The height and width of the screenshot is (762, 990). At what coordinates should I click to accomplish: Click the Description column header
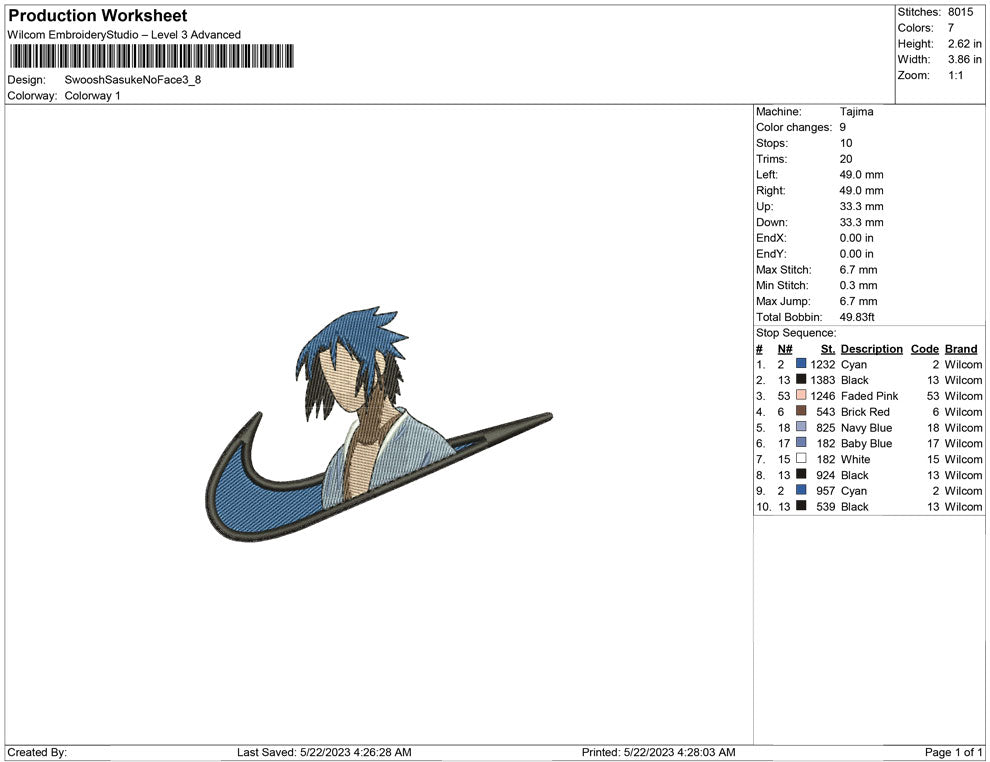point(871,348)
